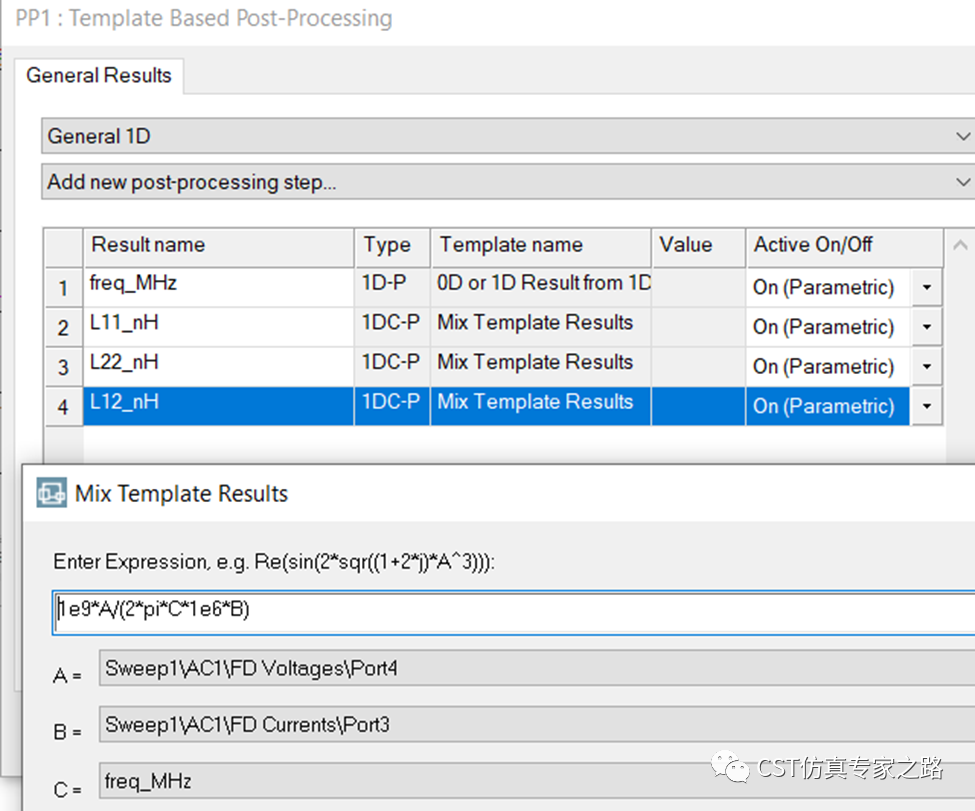975x811 pixels.
Task: Open the General 1D dropdown
Action: pyautogui.click(x=508, y=136)
